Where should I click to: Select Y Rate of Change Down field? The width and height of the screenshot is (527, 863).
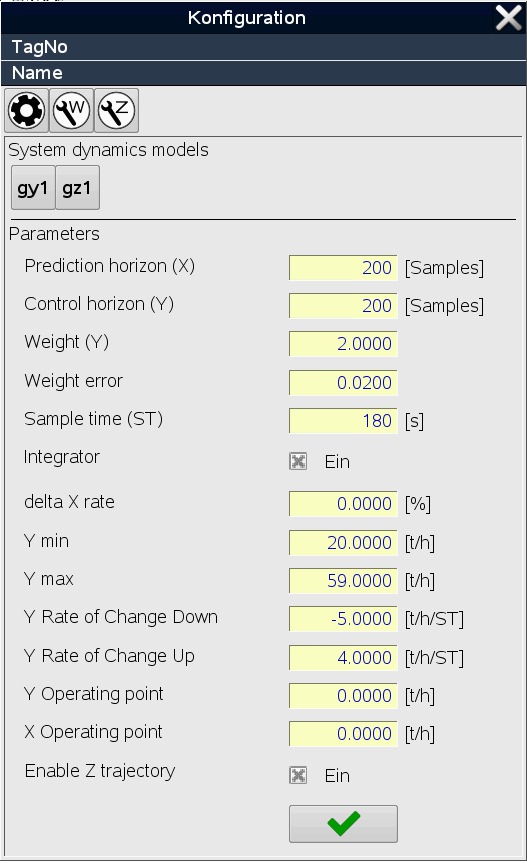point(343,619)
